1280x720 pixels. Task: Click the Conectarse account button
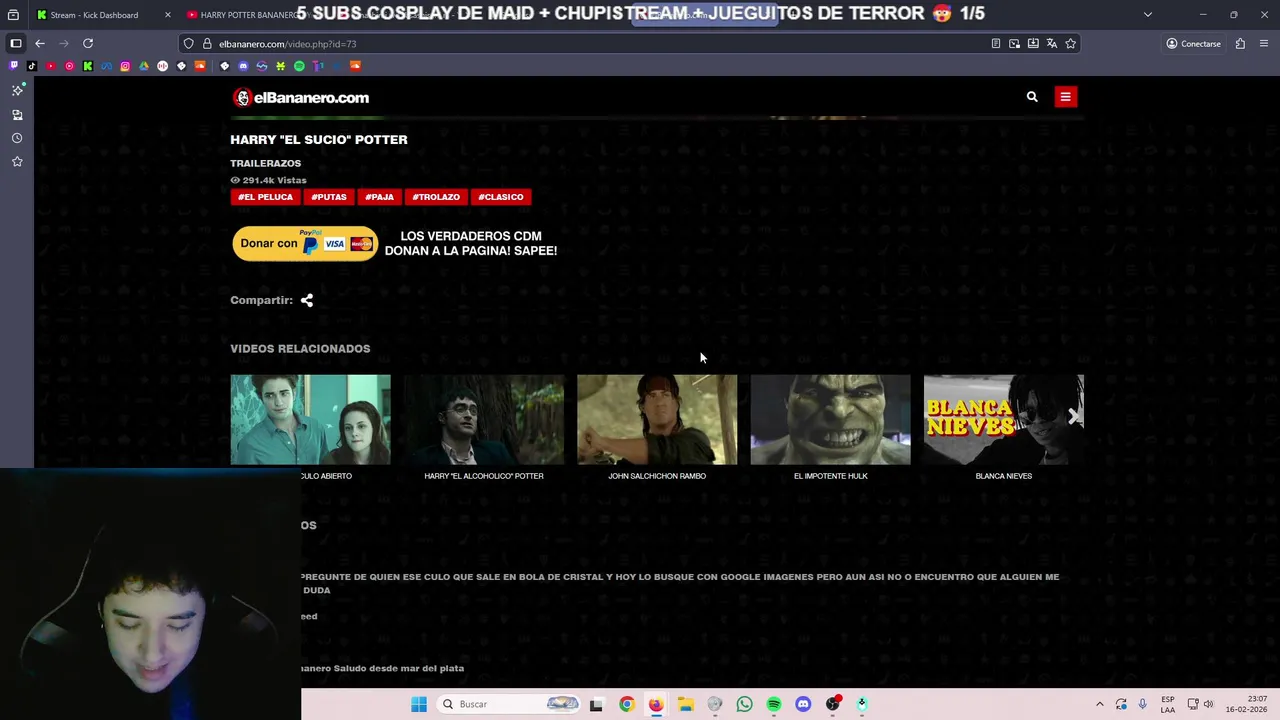pos(1193,44)
